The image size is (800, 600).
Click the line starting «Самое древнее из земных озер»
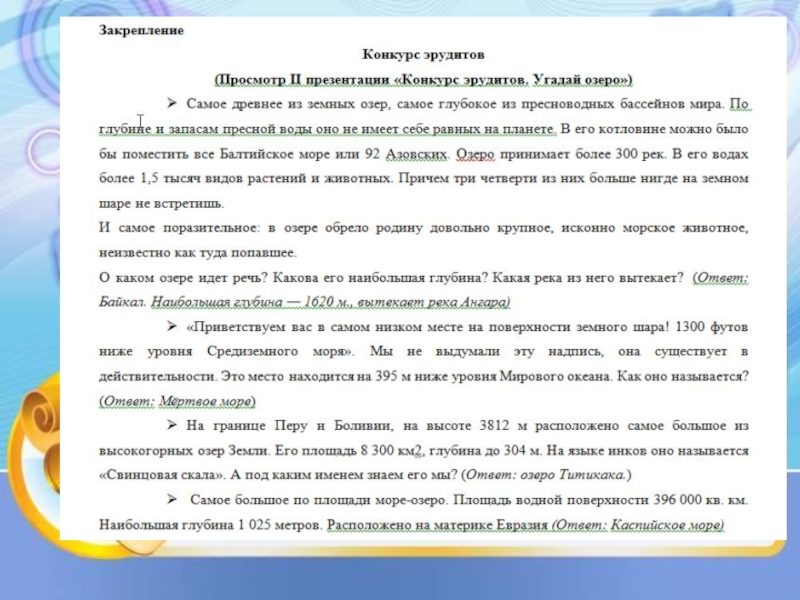click(468, 104)
